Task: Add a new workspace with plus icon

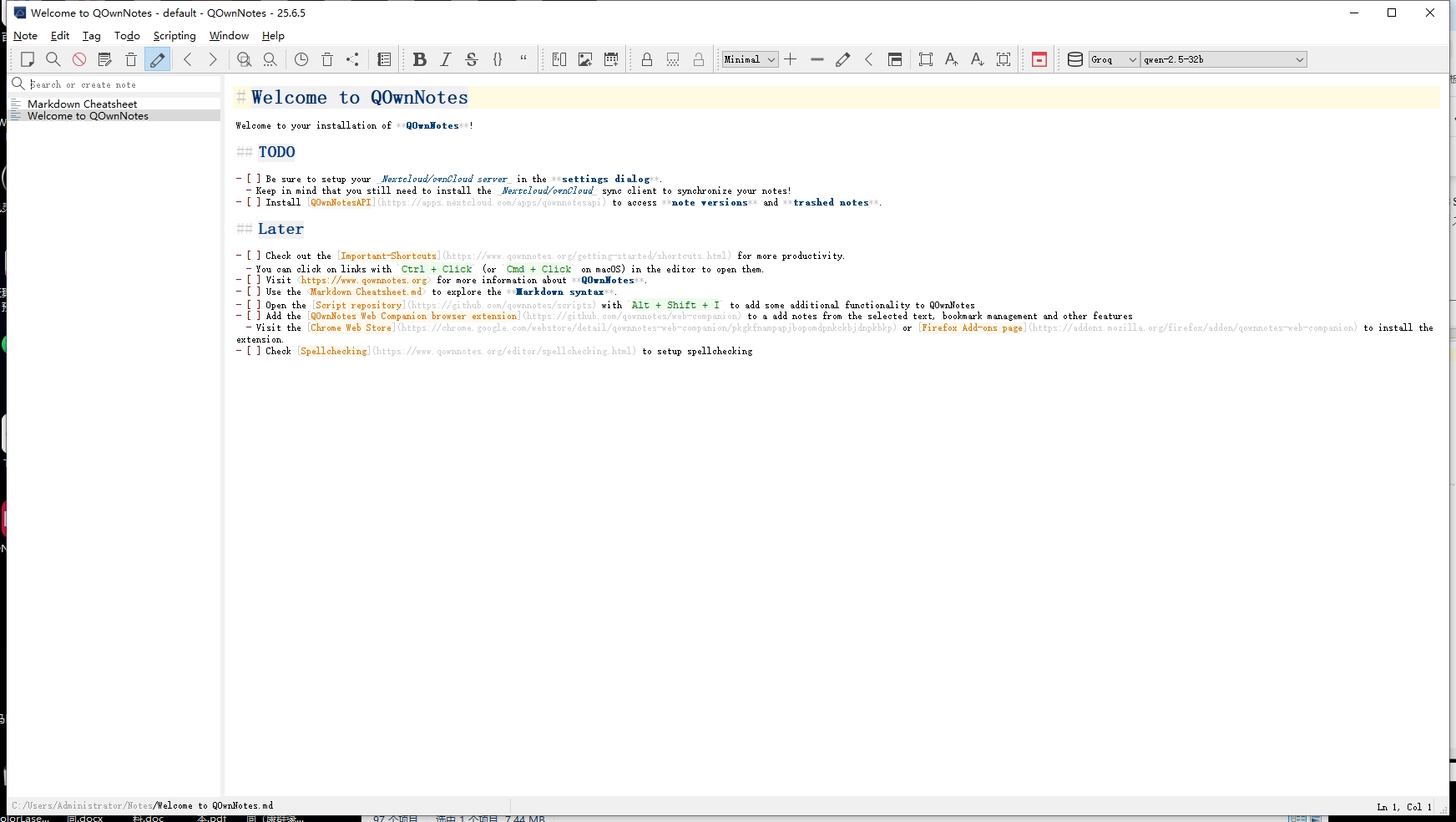Action: click(791, 59)
